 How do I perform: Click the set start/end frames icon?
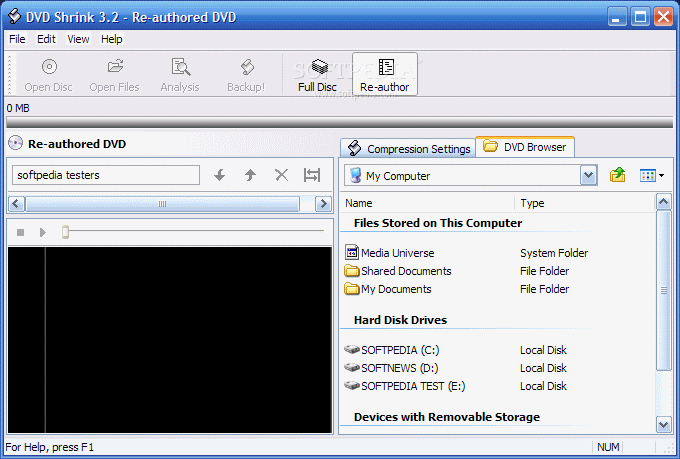point(312,175)
